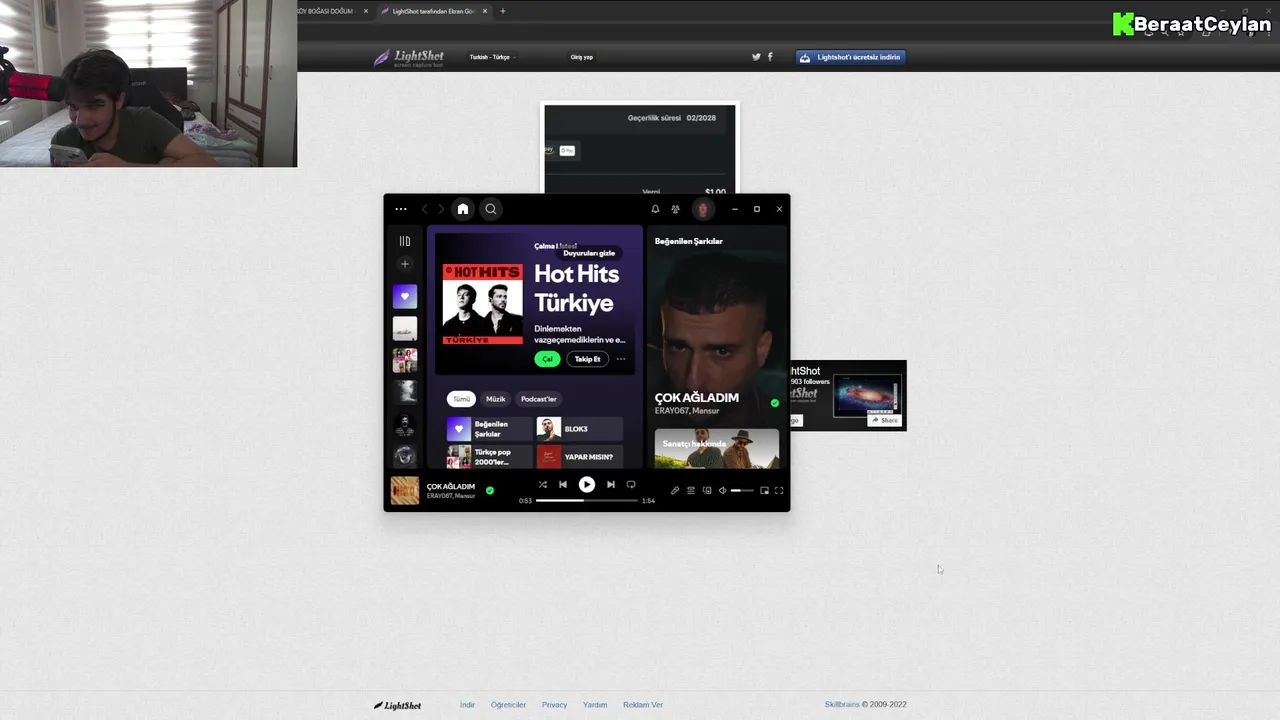Open the Sanatçı hakkında artist card
Screen dimensions: 1280x720
717,449
